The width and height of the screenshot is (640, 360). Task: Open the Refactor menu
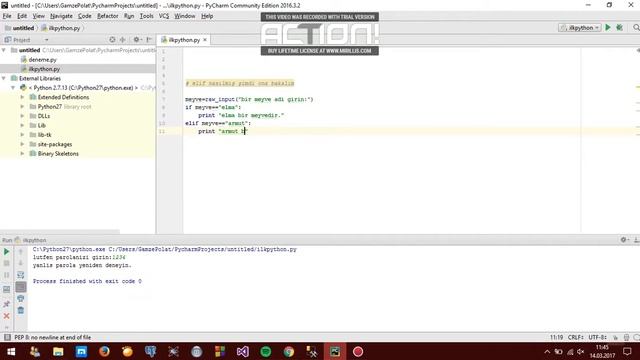click(107, 16)
